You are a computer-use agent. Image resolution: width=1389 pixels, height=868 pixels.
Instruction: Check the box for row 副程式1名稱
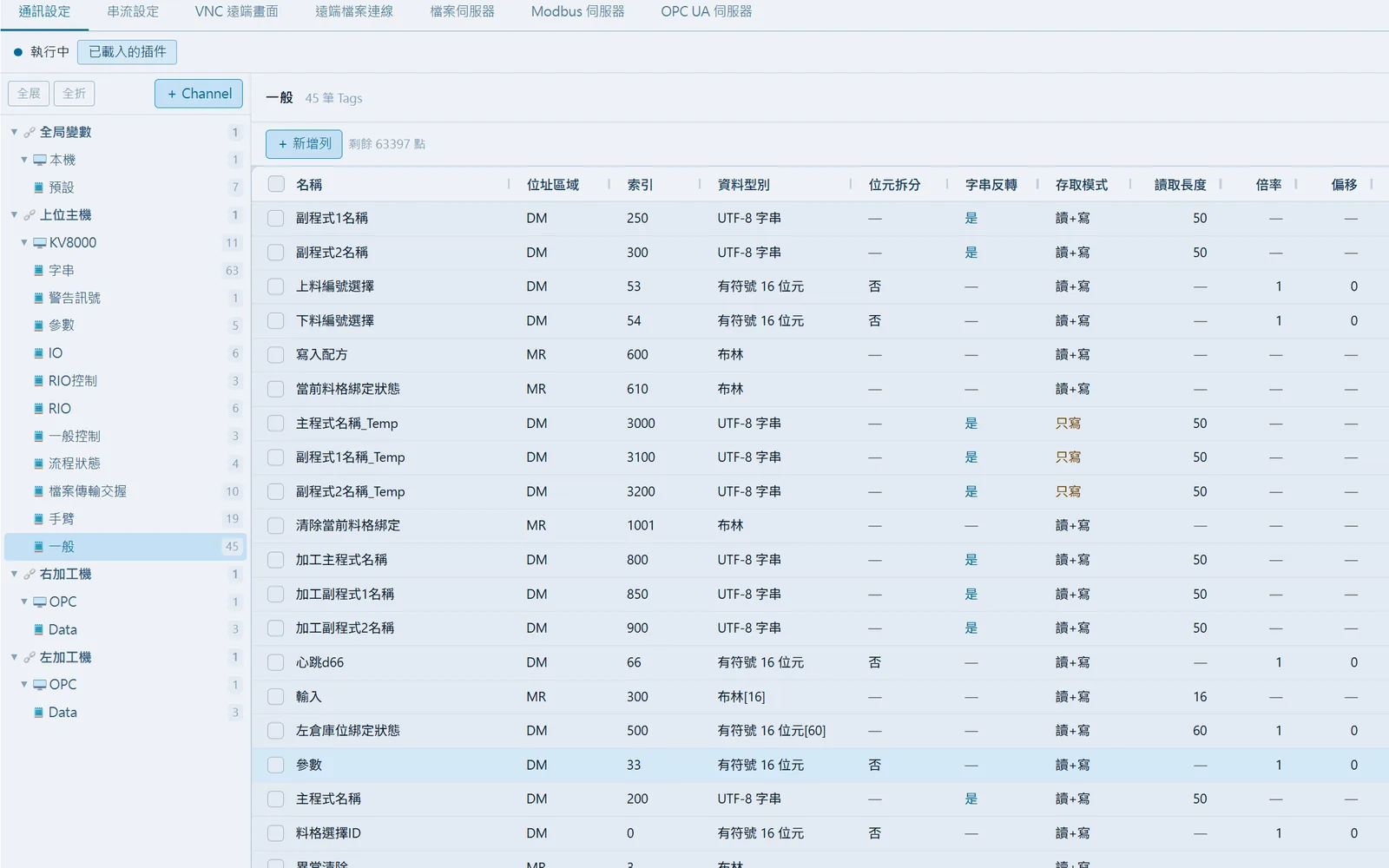[276, 218]
